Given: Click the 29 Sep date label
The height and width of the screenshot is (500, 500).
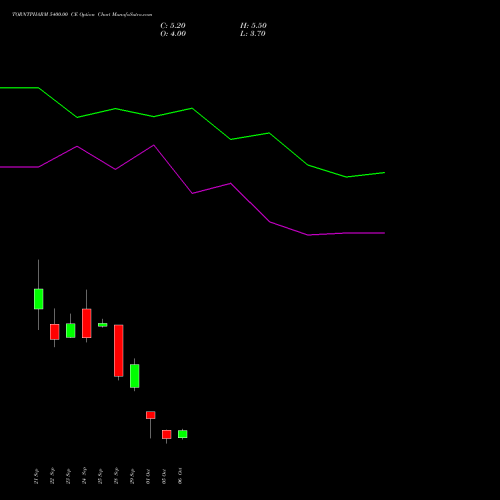Looking at the screenshot, I should [x=133, y=476].
